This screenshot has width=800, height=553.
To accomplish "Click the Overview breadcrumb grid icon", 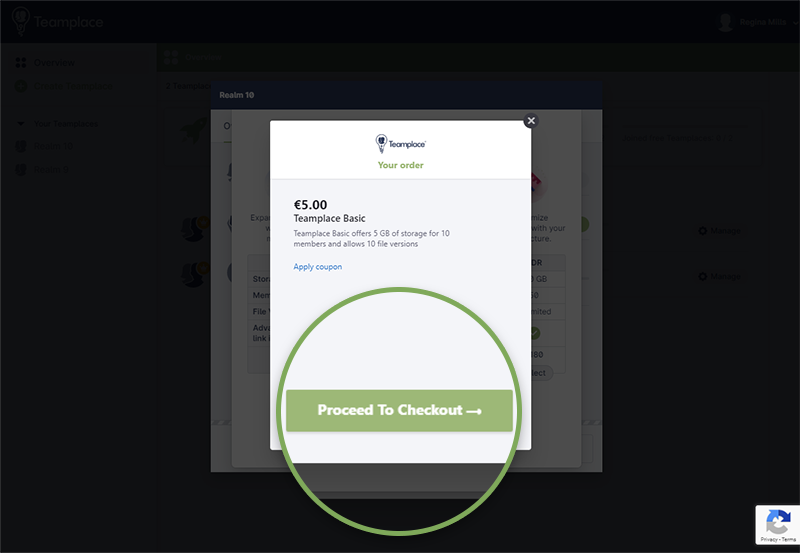I will pyautogui.click(x=171, y=57).
